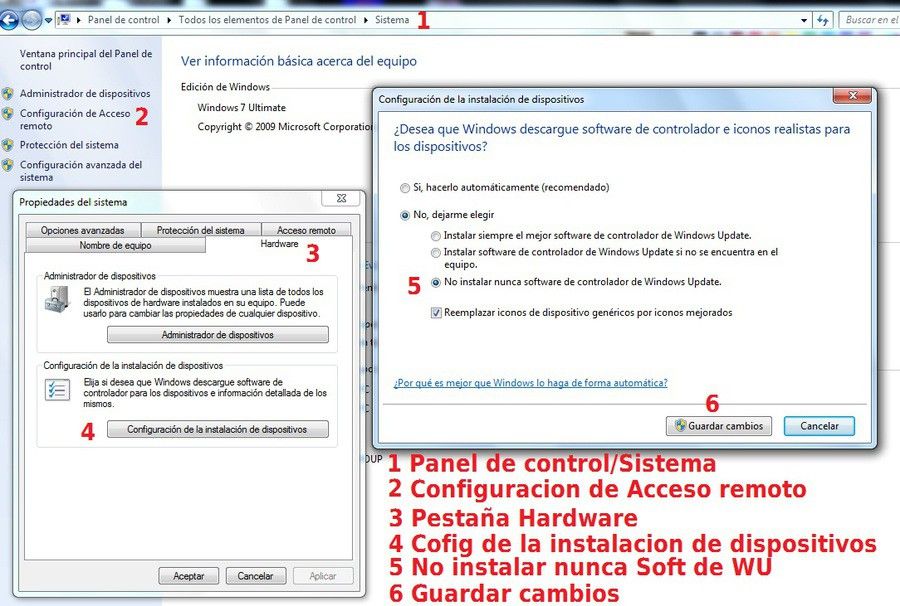The image size is (900, 606).
Task: Open the recent pages dropdown arrow
Action: point(48,20)
